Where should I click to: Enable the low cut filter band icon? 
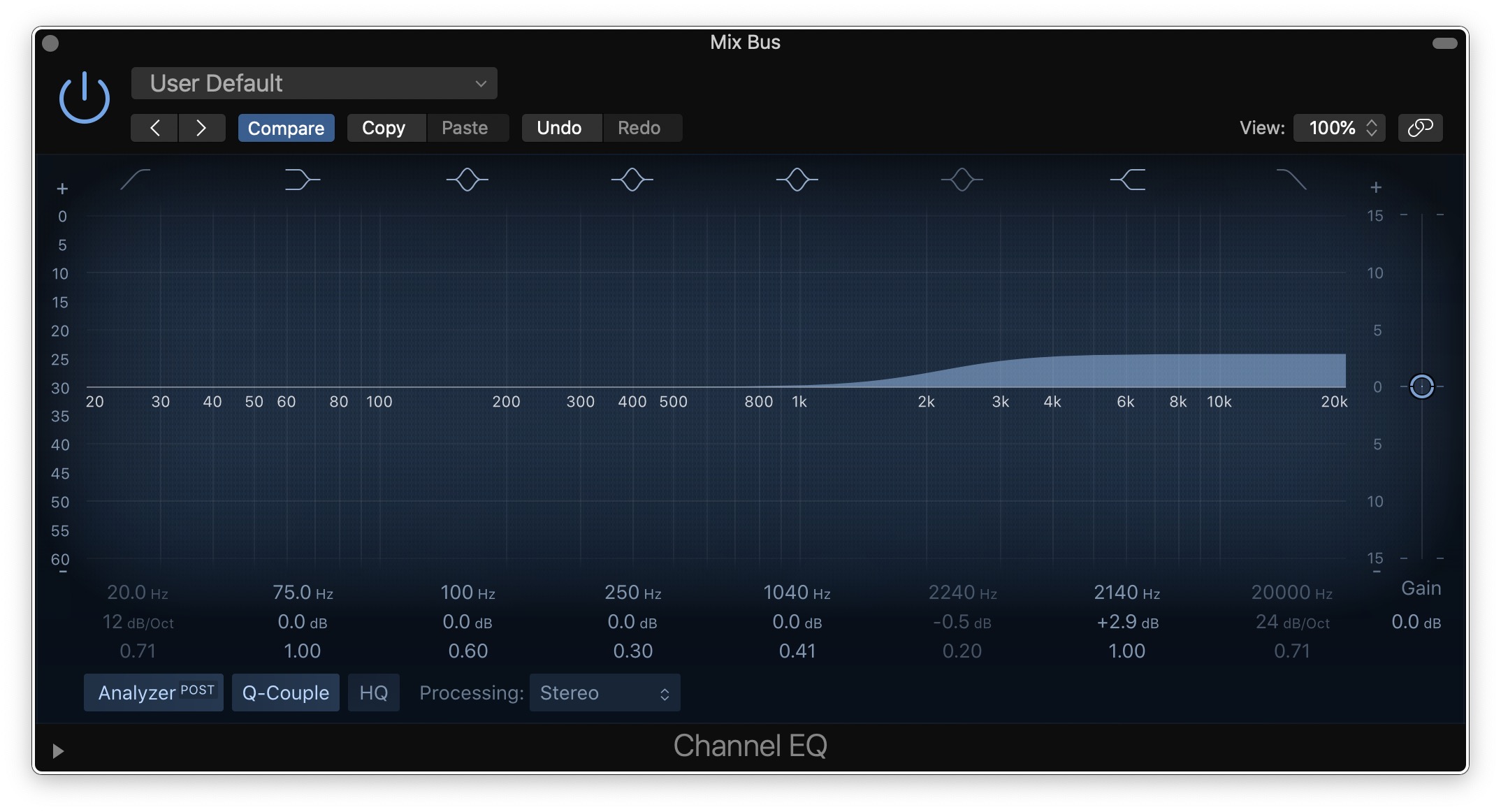[136, 180]
